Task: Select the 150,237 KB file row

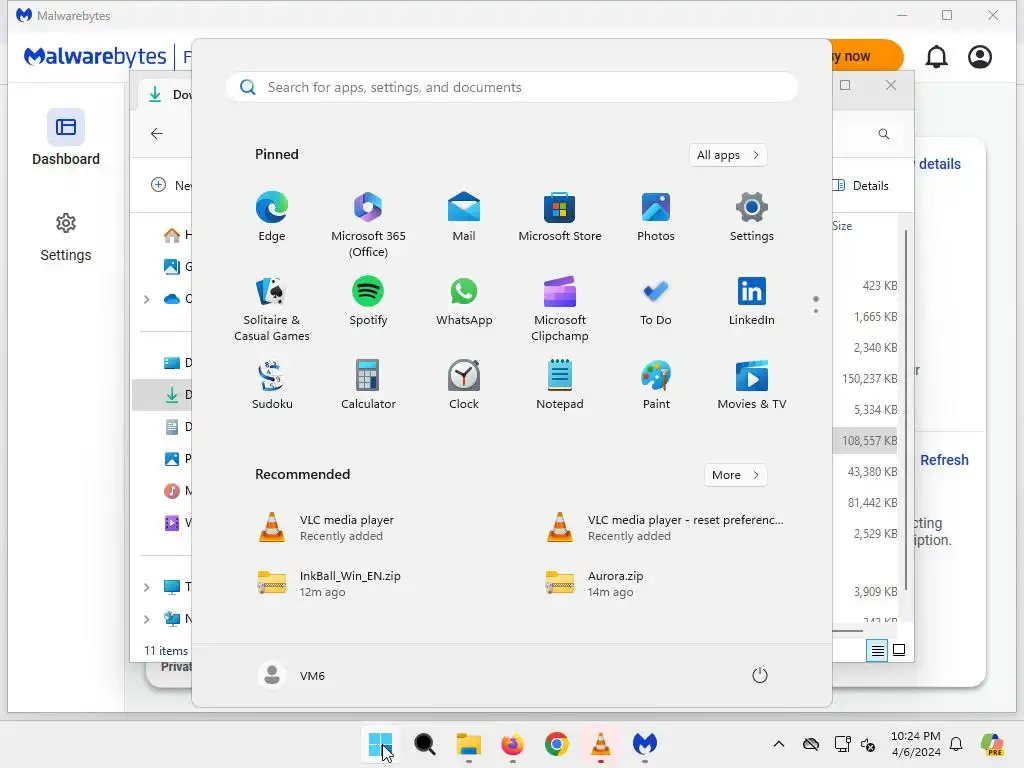Action: [x=866, y=379]
